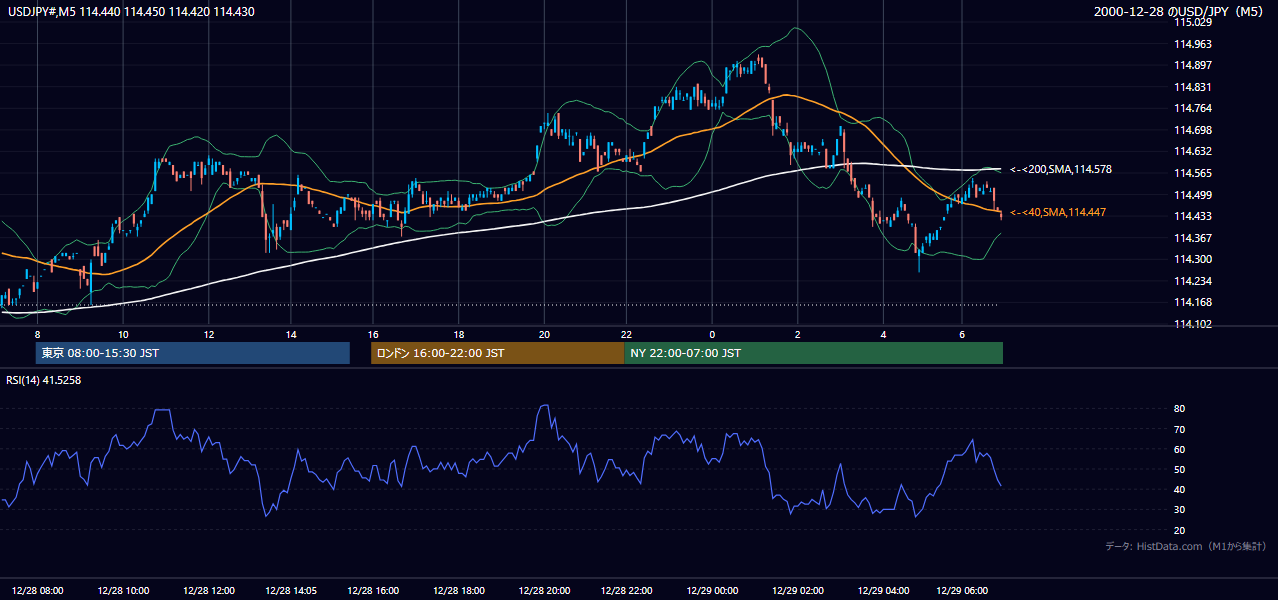Click RSI scale value 70
This screenshot has width=1278, height=600.
(1180, 429)
